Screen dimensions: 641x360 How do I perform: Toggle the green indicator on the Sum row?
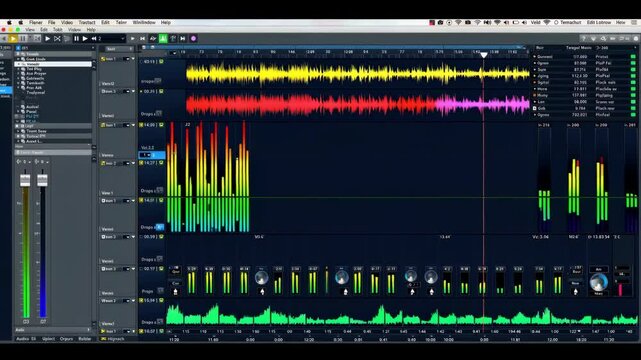[633, 70]
